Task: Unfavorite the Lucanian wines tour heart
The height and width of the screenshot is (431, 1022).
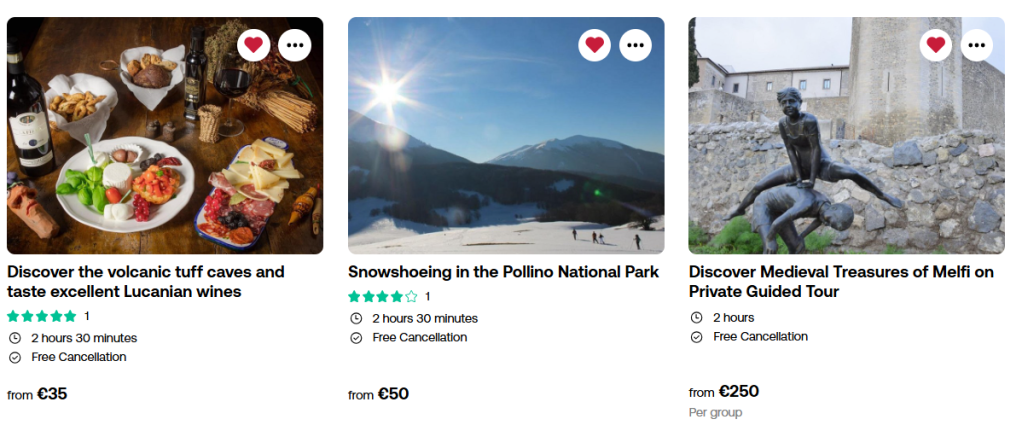Action: pos(253,44)
